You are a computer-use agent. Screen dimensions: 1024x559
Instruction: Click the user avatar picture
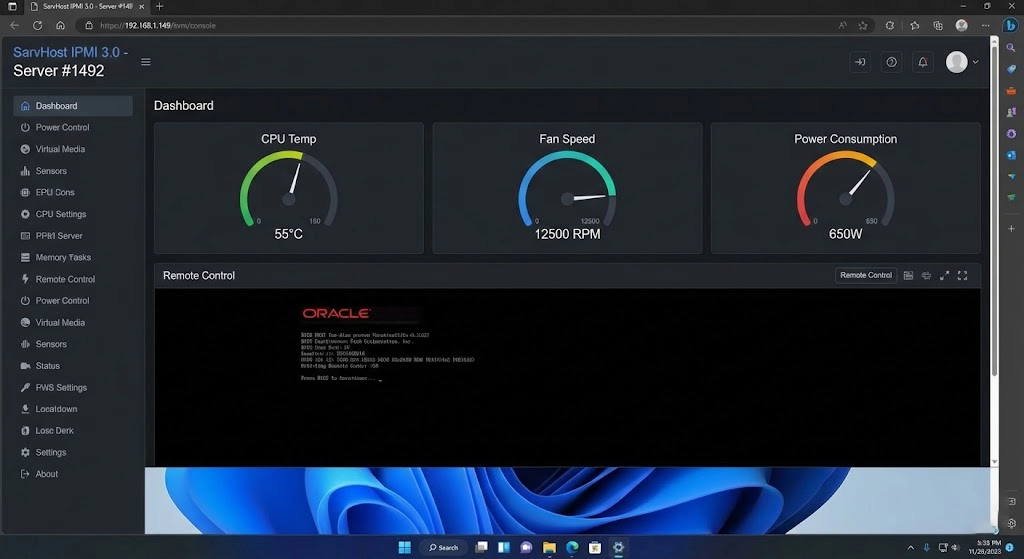(x=957, y=62)
